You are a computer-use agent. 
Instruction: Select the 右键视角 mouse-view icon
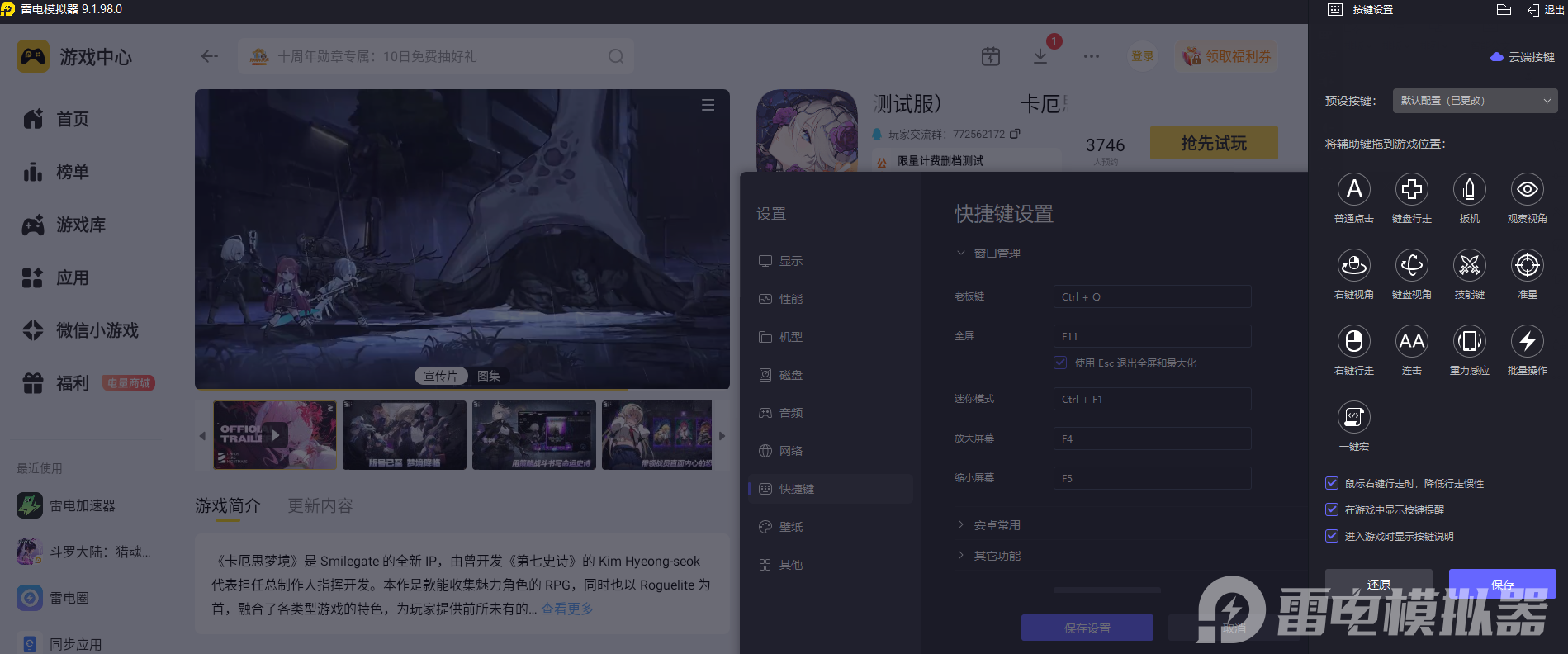click(1354, 266)
